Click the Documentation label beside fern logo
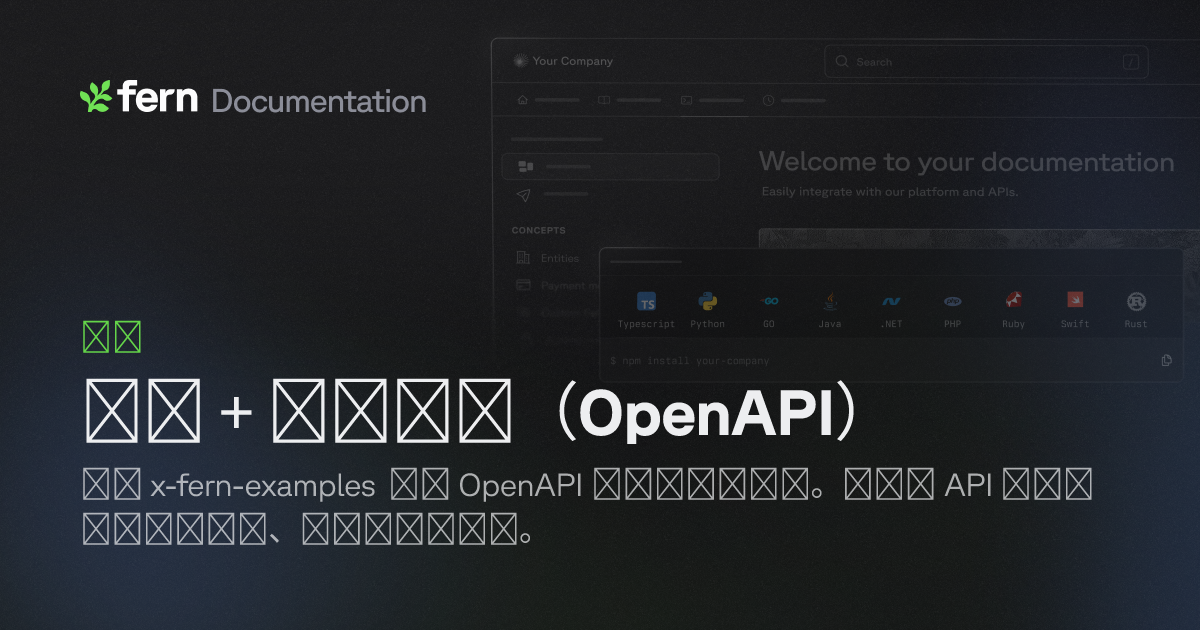The width and height of the screenshot is (1200, 630). pos(319,101)
